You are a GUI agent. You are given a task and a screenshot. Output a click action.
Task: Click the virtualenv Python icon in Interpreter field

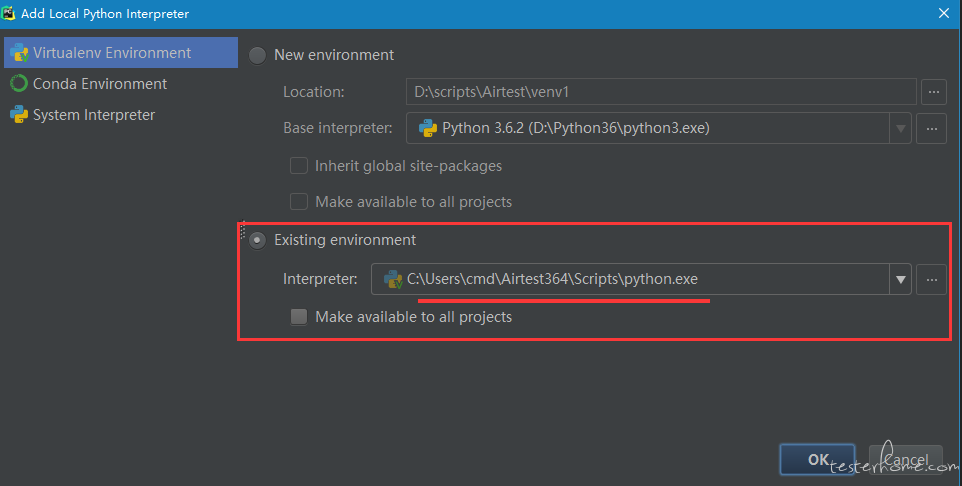point(393,279)
